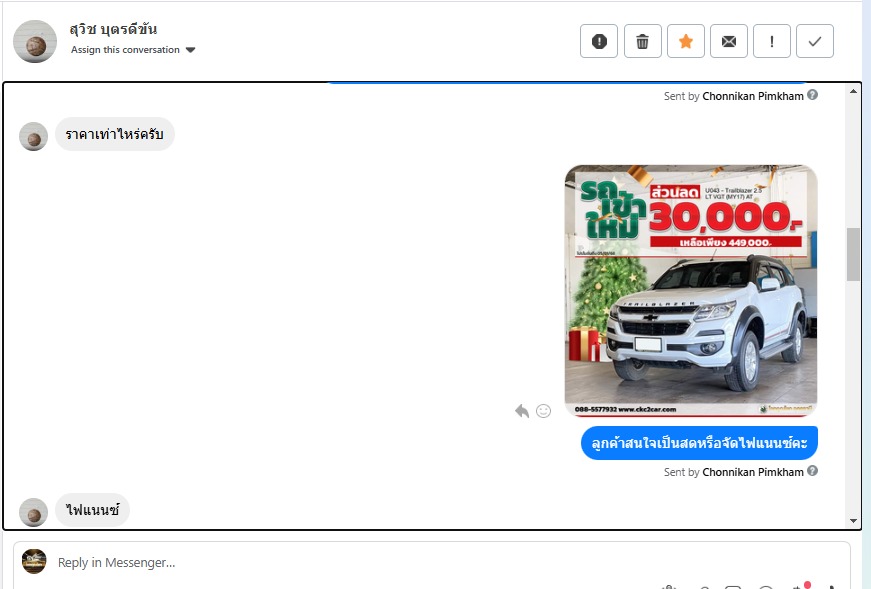
Task: Click lower Sent by Chonnikan Pimkham label
Action: pos(734,472)
